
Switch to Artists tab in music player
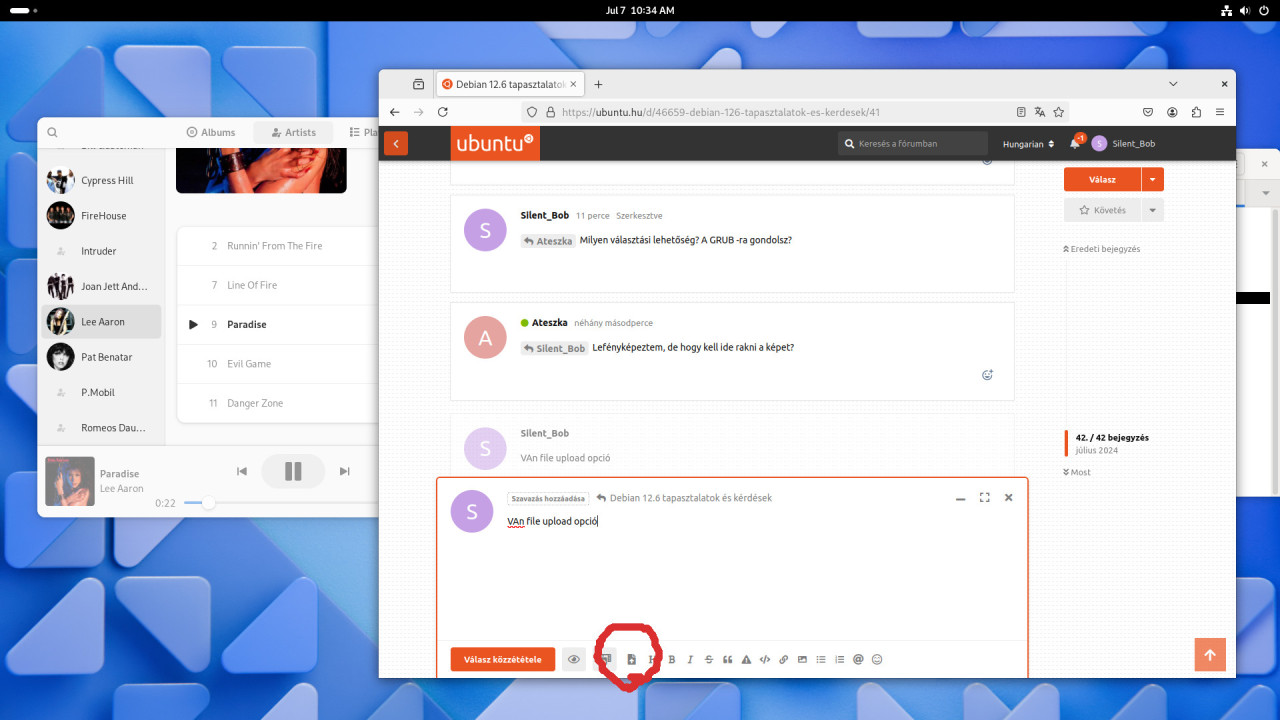pos(294,132)
